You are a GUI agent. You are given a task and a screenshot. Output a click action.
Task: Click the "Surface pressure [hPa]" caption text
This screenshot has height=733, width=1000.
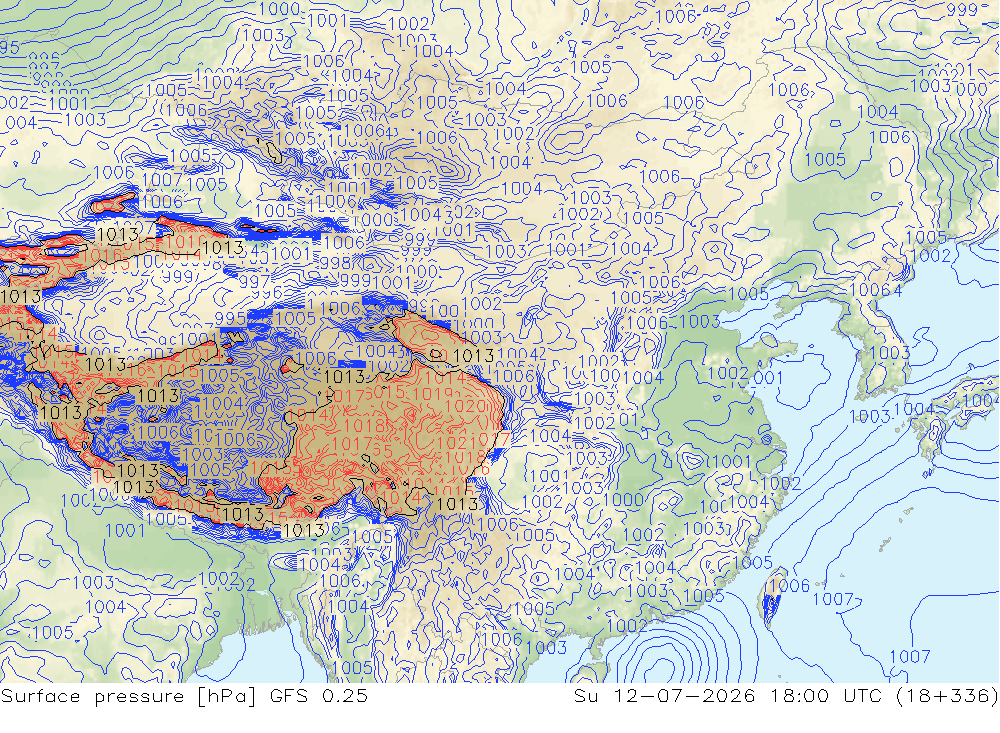128,696
